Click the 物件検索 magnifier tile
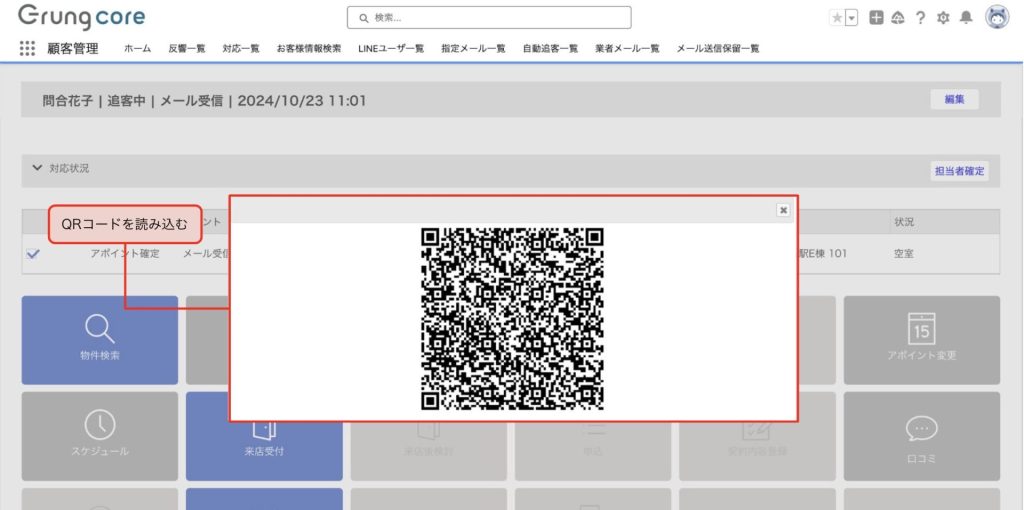The width and height of the screenshot is (1024, 510). click(99, 340)
